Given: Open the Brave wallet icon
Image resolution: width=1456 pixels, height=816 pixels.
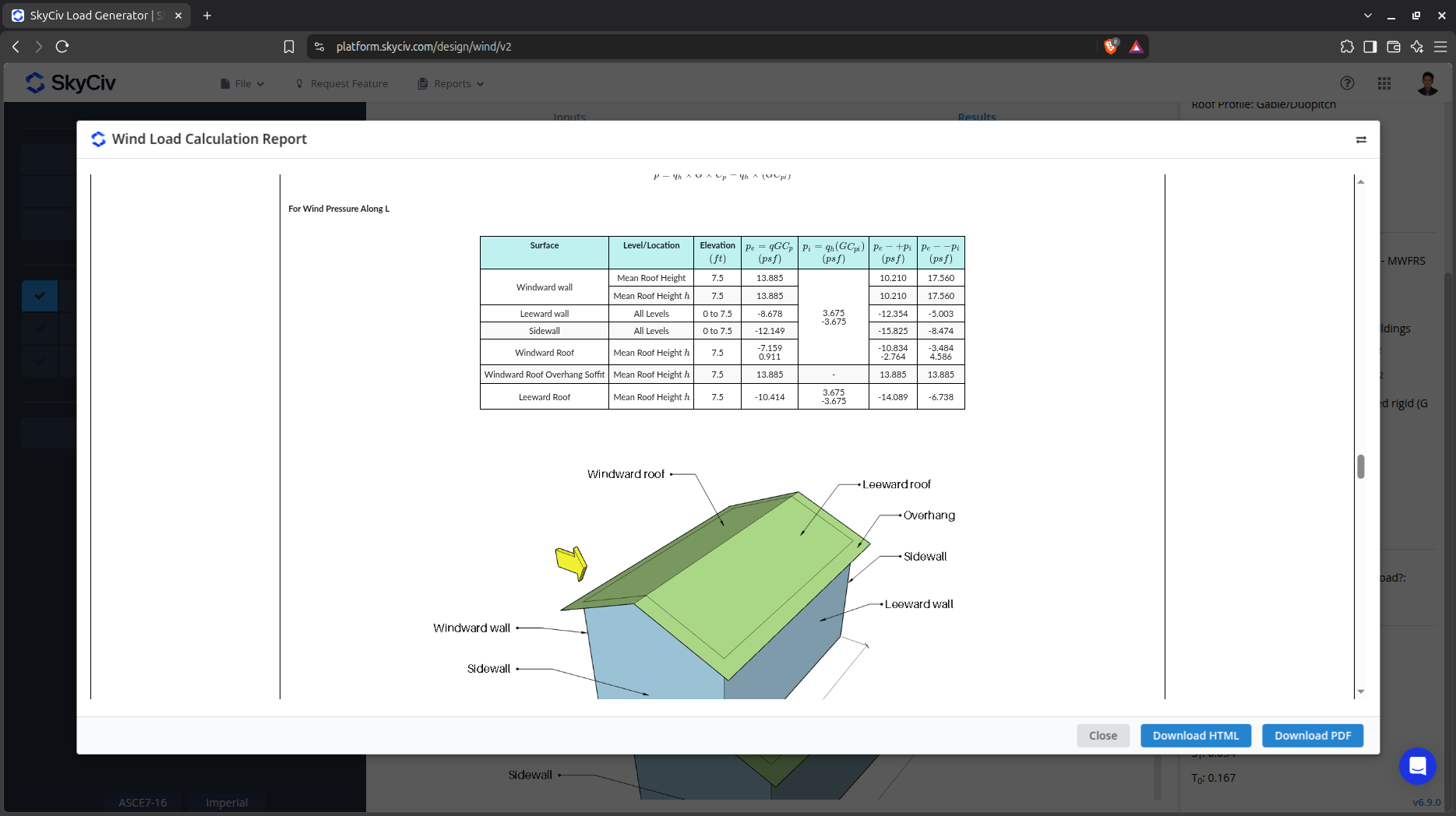Looking at the screenshot, I should [1394, 47].
